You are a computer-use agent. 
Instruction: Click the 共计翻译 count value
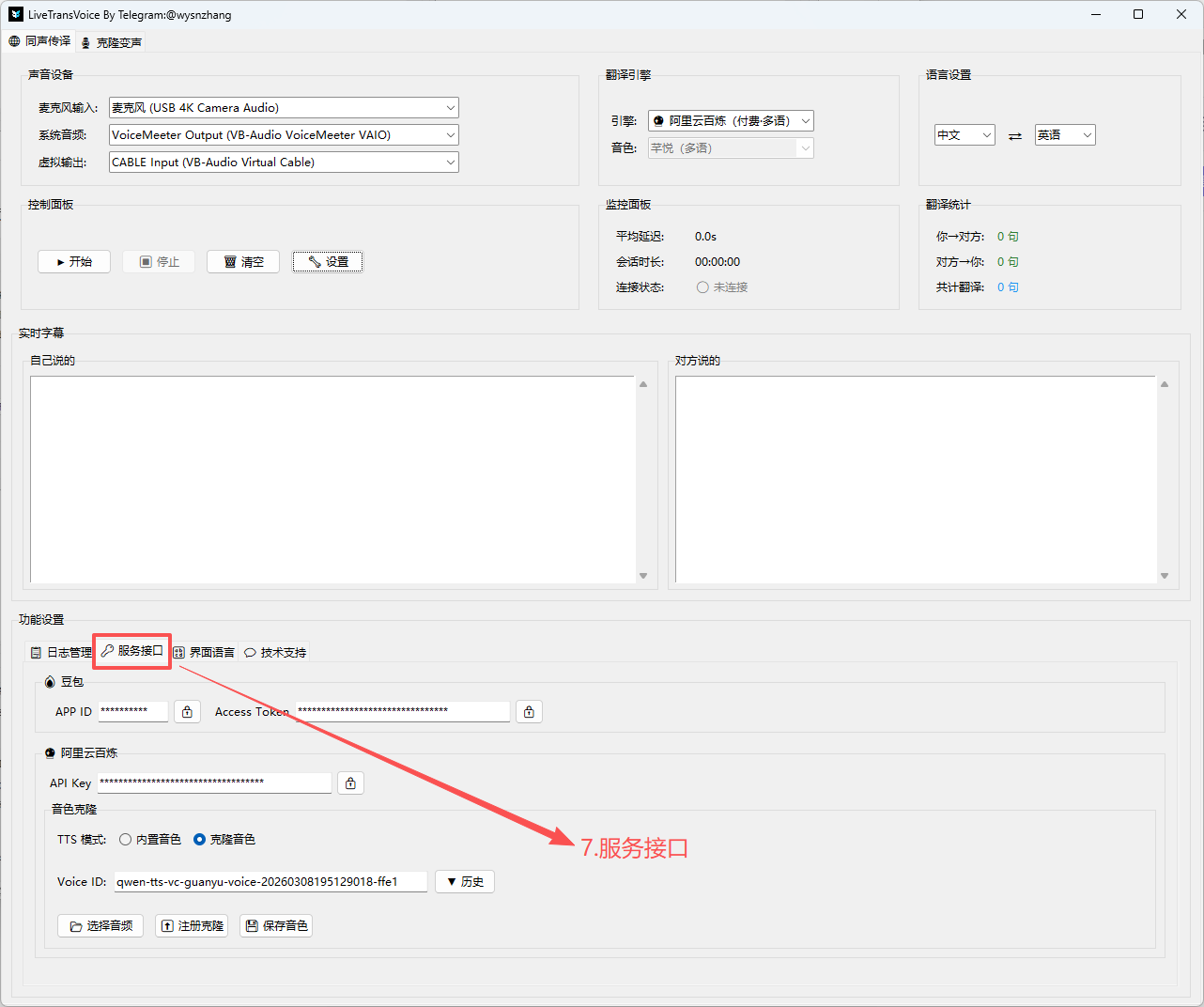pyautogui.click(x=1008, y=287)
